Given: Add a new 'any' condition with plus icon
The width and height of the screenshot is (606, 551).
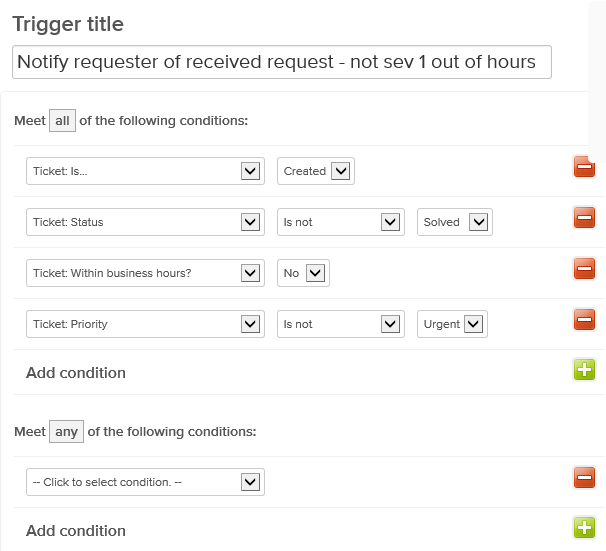Looking at the screenshot, I should (584, 528).
